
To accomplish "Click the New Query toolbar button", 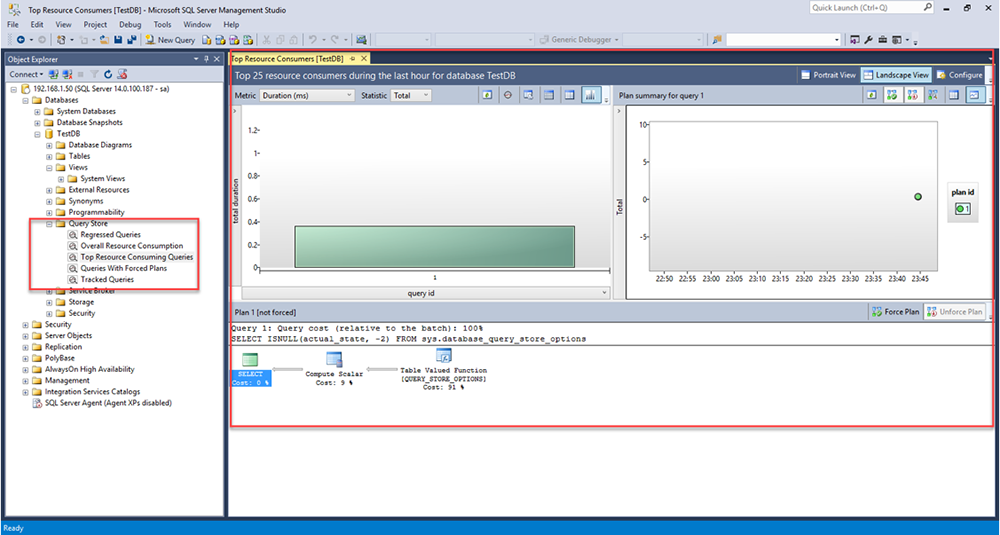I will tap(170, 40).
